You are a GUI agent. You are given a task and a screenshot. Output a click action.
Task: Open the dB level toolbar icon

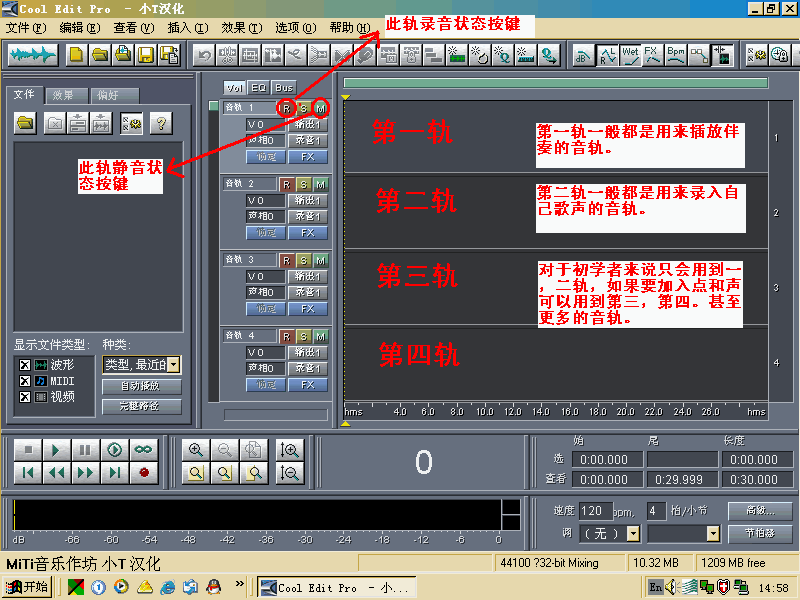click(582, 55)
